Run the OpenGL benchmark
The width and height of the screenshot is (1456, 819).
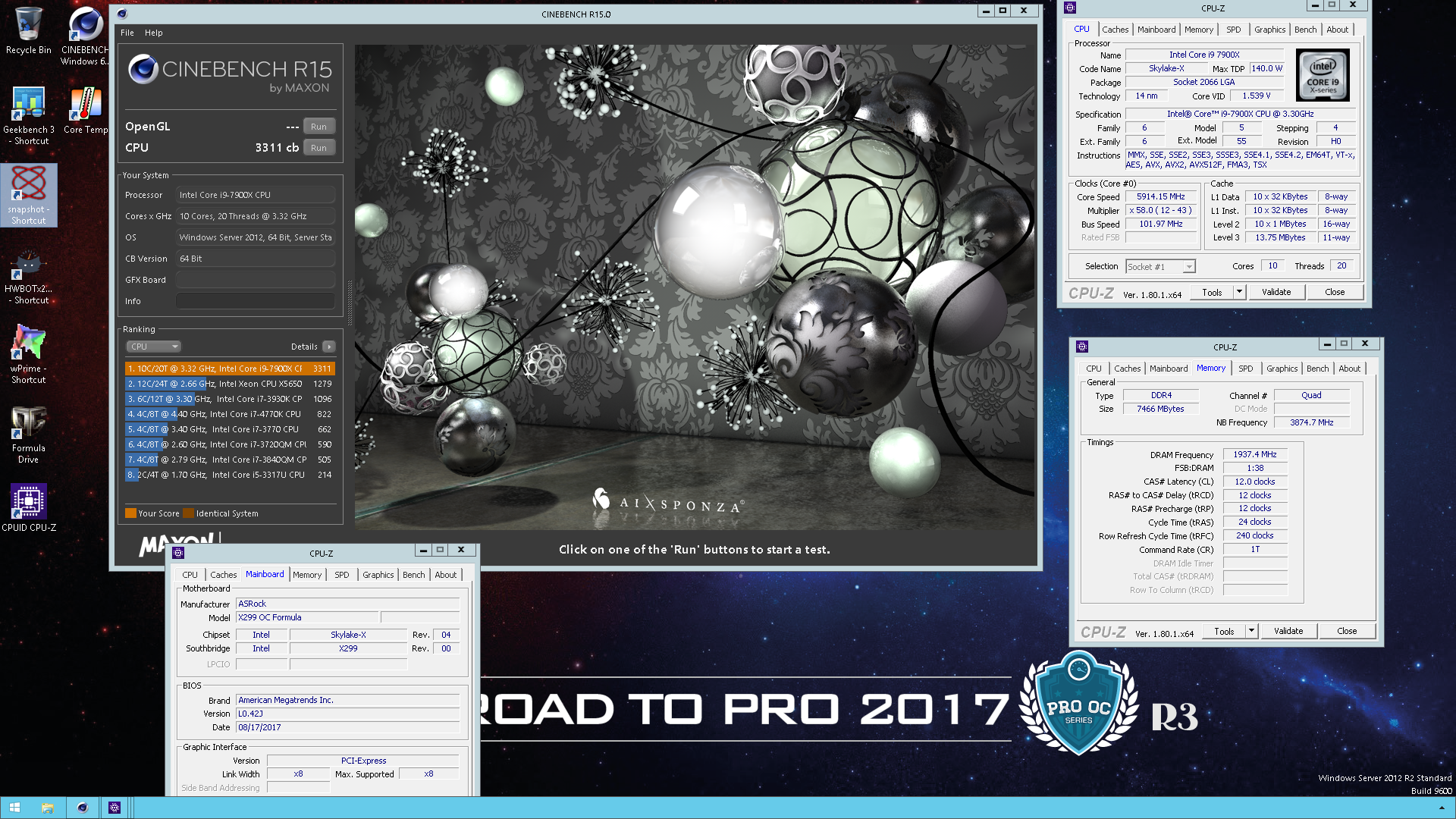318,127
